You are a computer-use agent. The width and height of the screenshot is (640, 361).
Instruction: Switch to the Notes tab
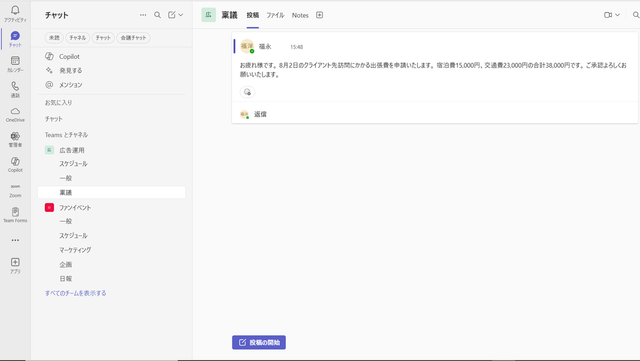click(300, 15)
